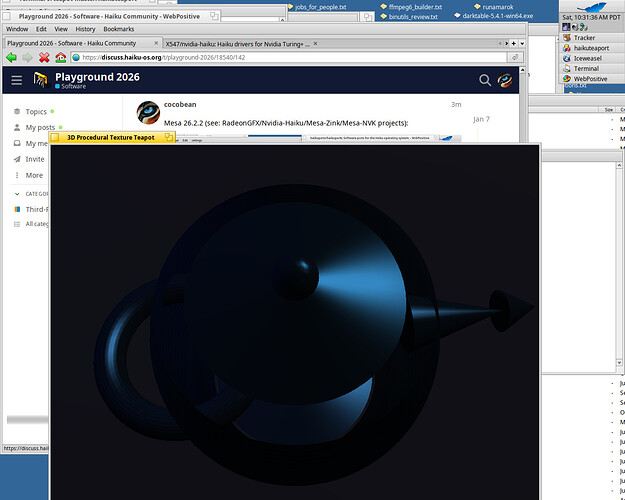Open forum search with magnifier icon
Viewport: 625px width, 500px height.
(x=485, y=80)
